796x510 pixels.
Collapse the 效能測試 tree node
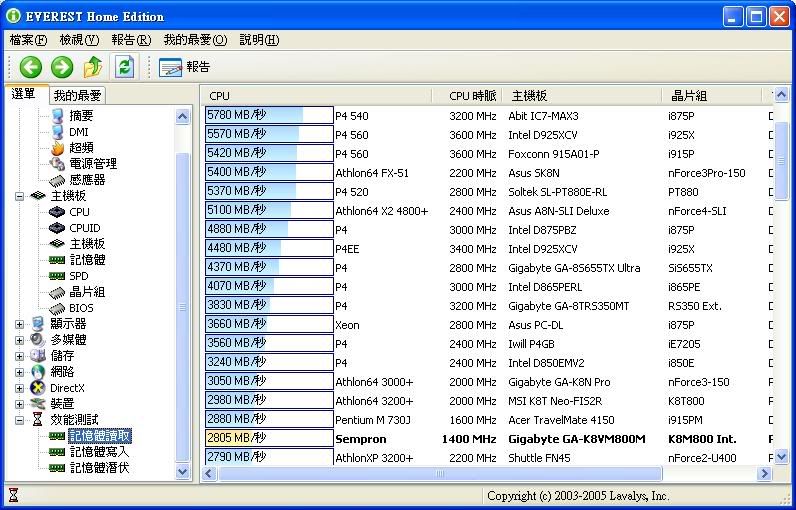pos(19,420)
